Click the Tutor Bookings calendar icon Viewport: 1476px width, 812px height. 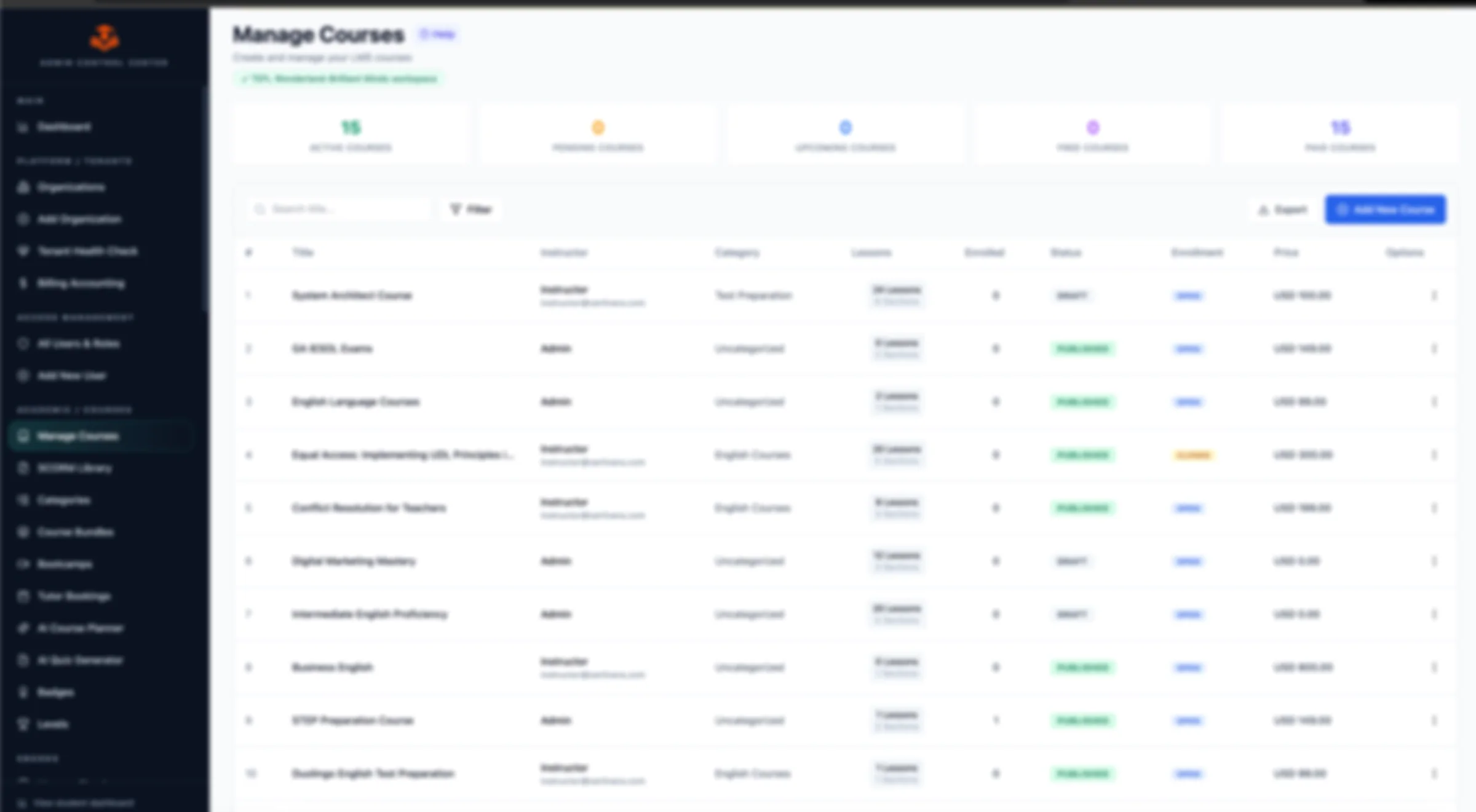pyautogui.click(x=23, y=596)
